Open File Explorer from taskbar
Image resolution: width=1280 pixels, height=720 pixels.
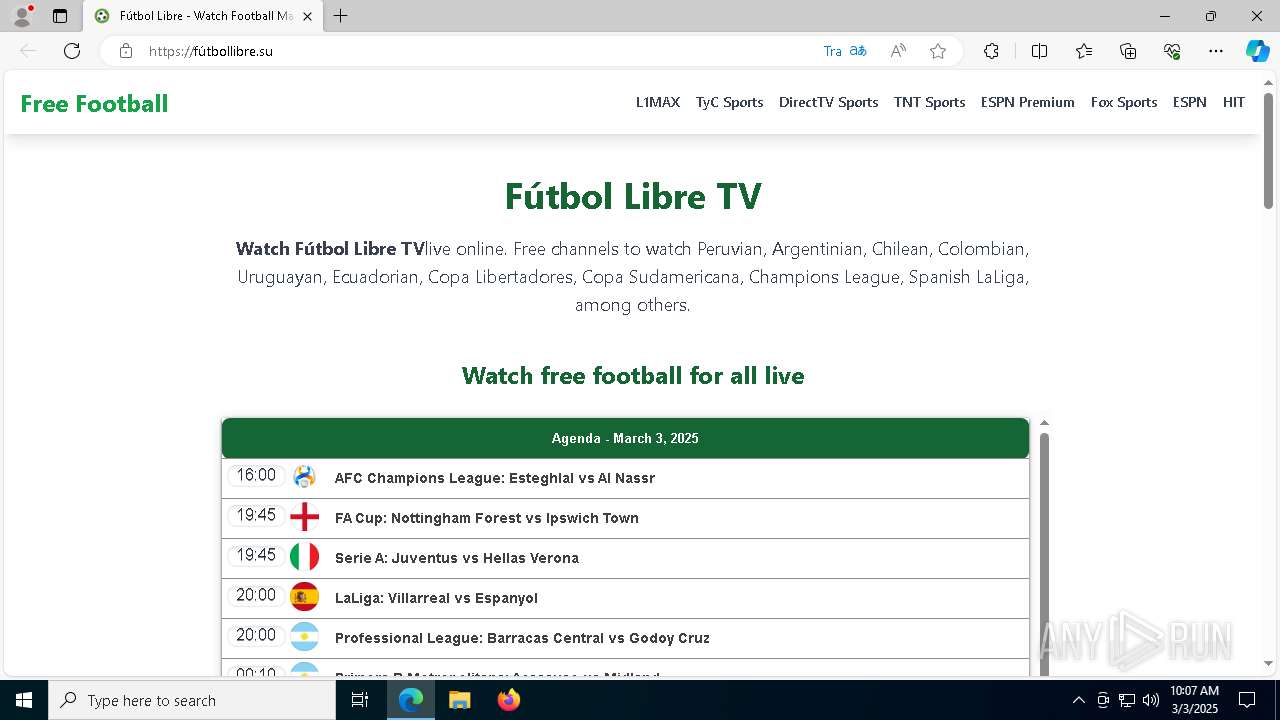459,700
